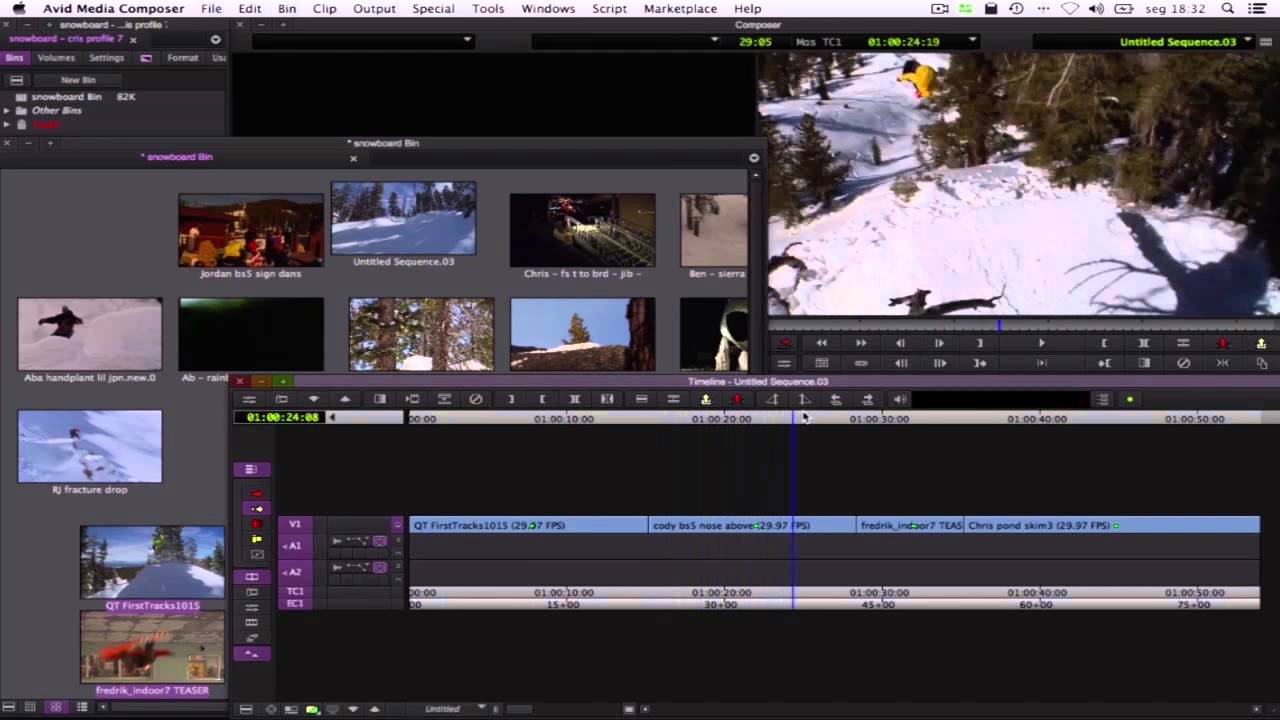Open the Mas TC1 timecode dropdown

click(973, 41)
